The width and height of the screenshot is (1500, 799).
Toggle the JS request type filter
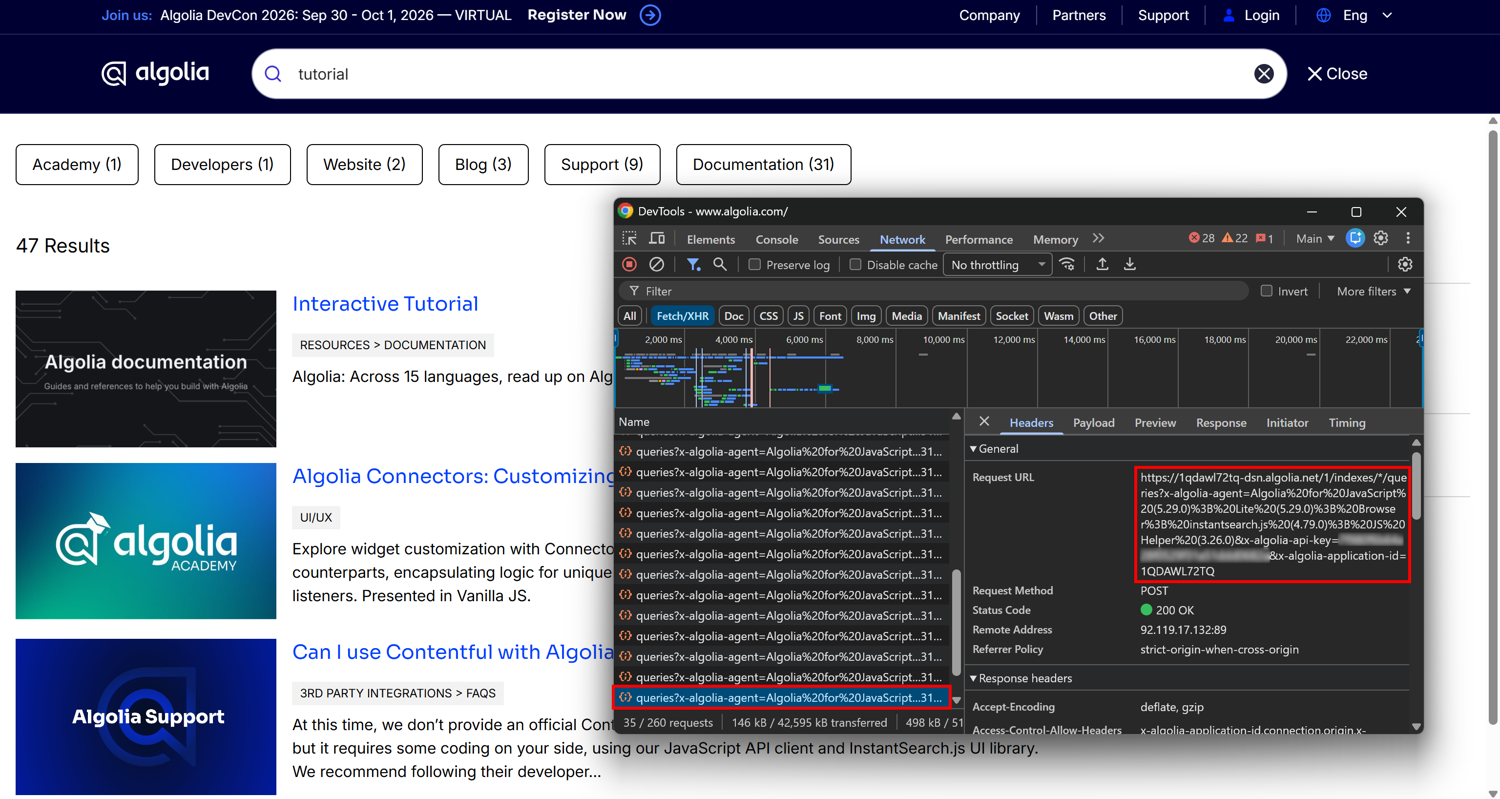coord(798,316)
